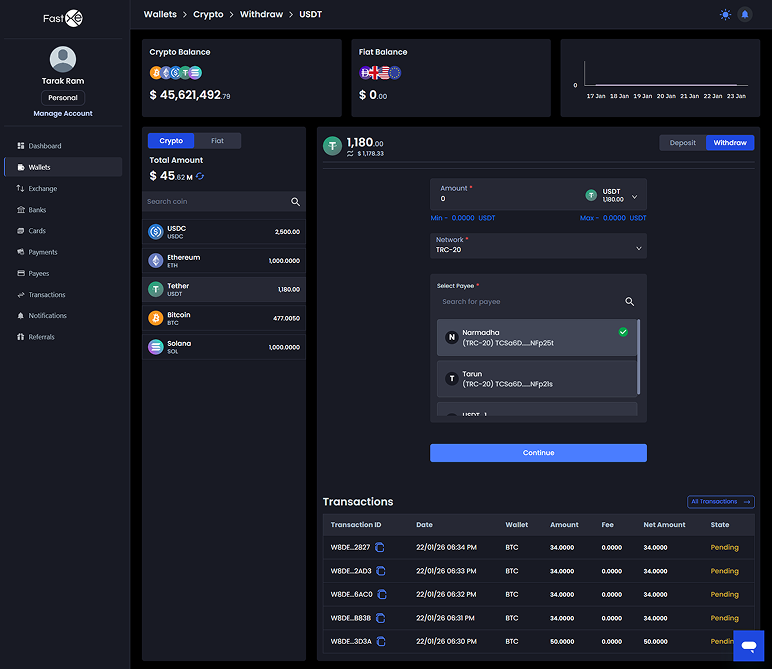Copy transaction ID W8DE...8838

tap(380, 618)
